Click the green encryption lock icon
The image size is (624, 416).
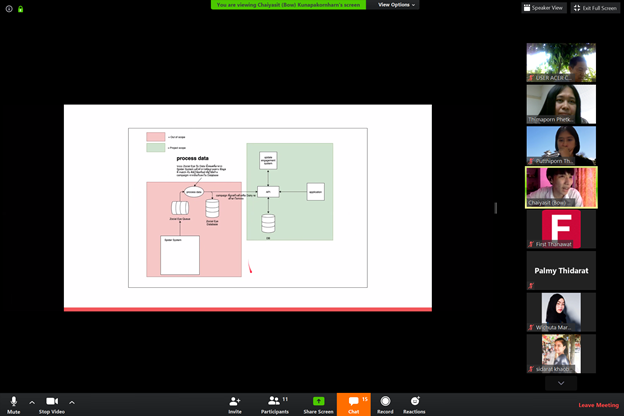pyautogui.click(x=7, y=8)
